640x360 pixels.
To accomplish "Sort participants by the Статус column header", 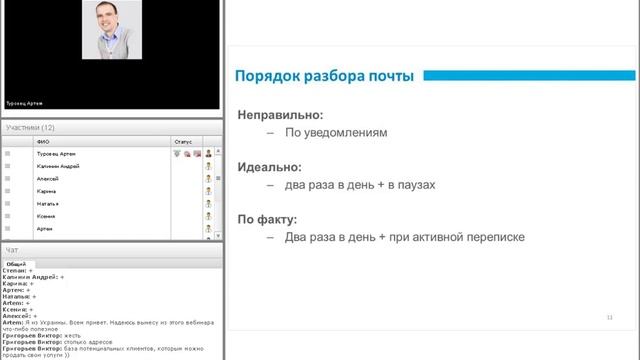I will point(187,142).
